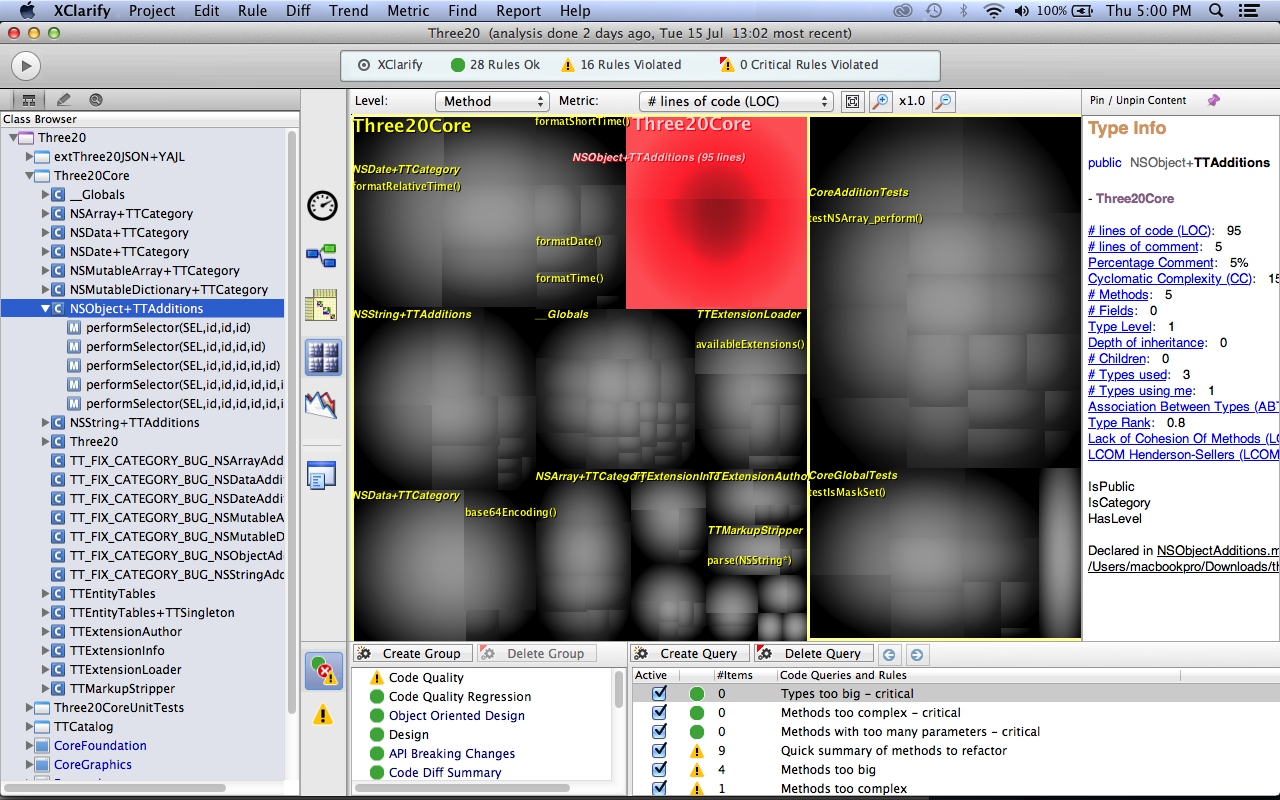Open the dependency matrix view icon

[322, 306]
